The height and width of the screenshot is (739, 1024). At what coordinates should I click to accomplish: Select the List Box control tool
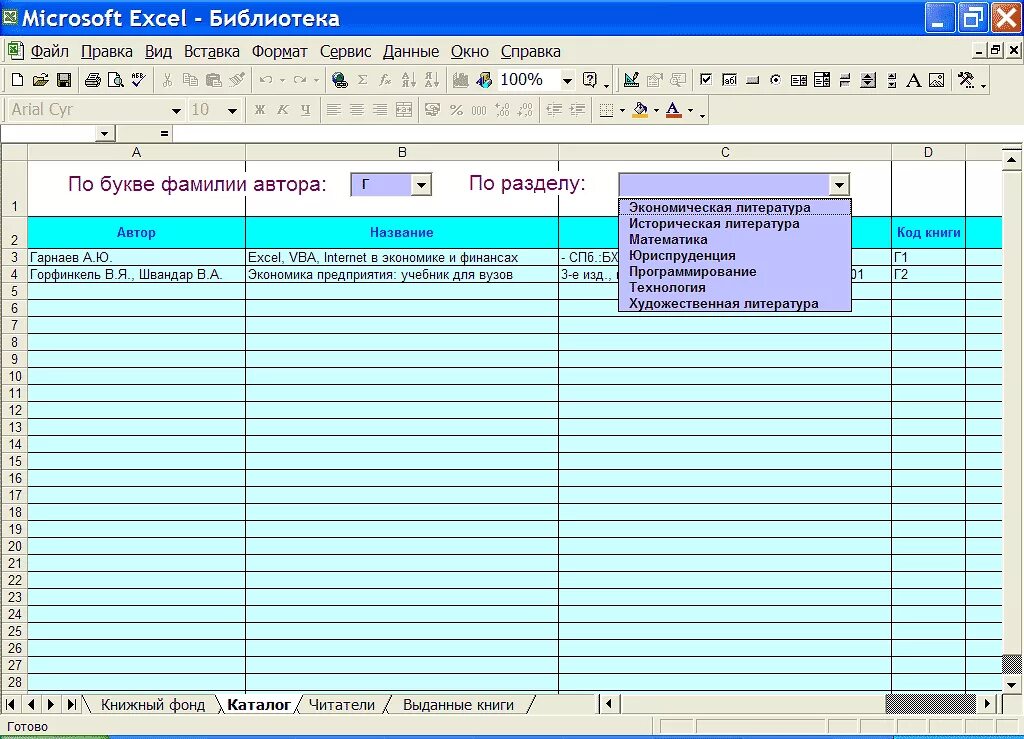pos(799,80)
